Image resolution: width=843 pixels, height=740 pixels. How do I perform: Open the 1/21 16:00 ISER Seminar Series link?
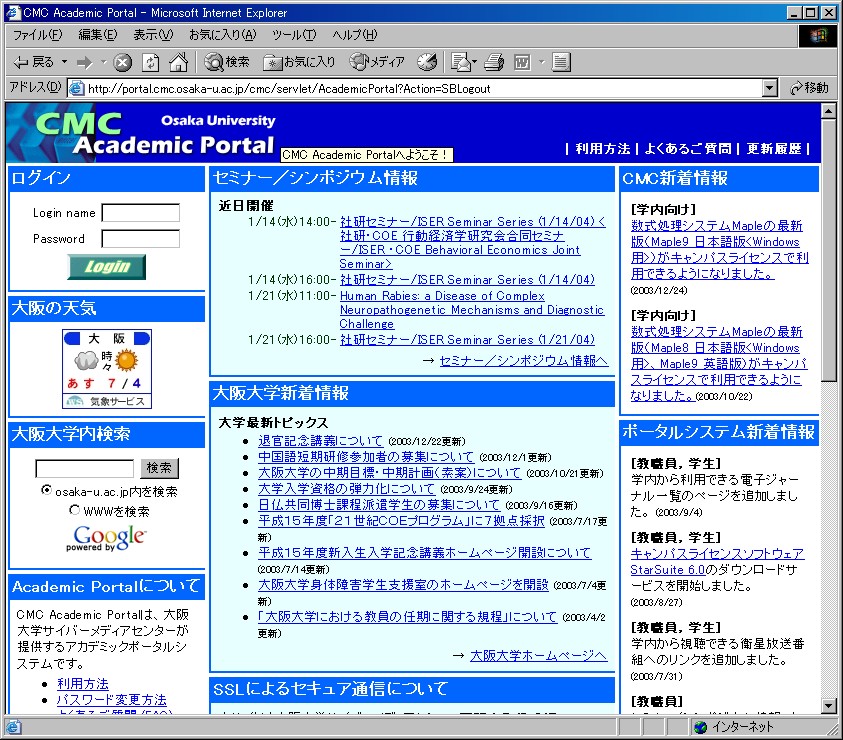pyautogui.click(x=467, y=340)
